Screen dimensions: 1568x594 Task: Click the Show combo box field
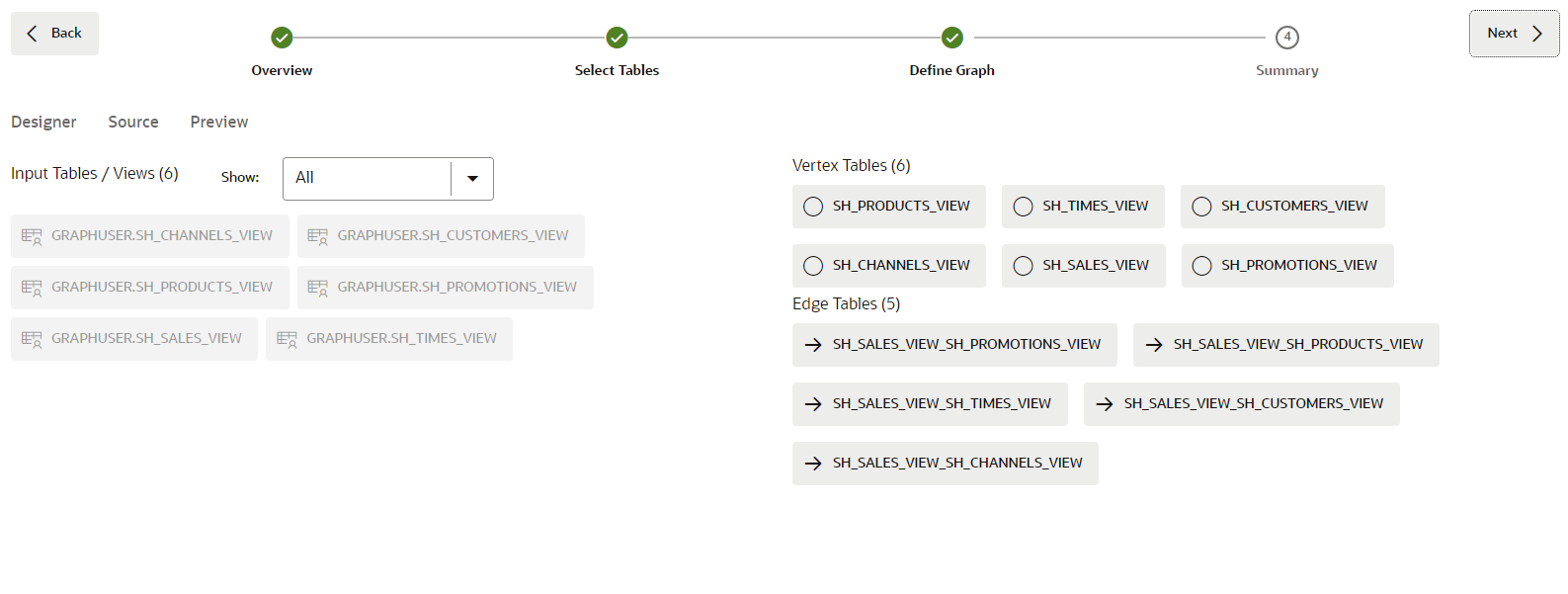(x=388, y=179)
